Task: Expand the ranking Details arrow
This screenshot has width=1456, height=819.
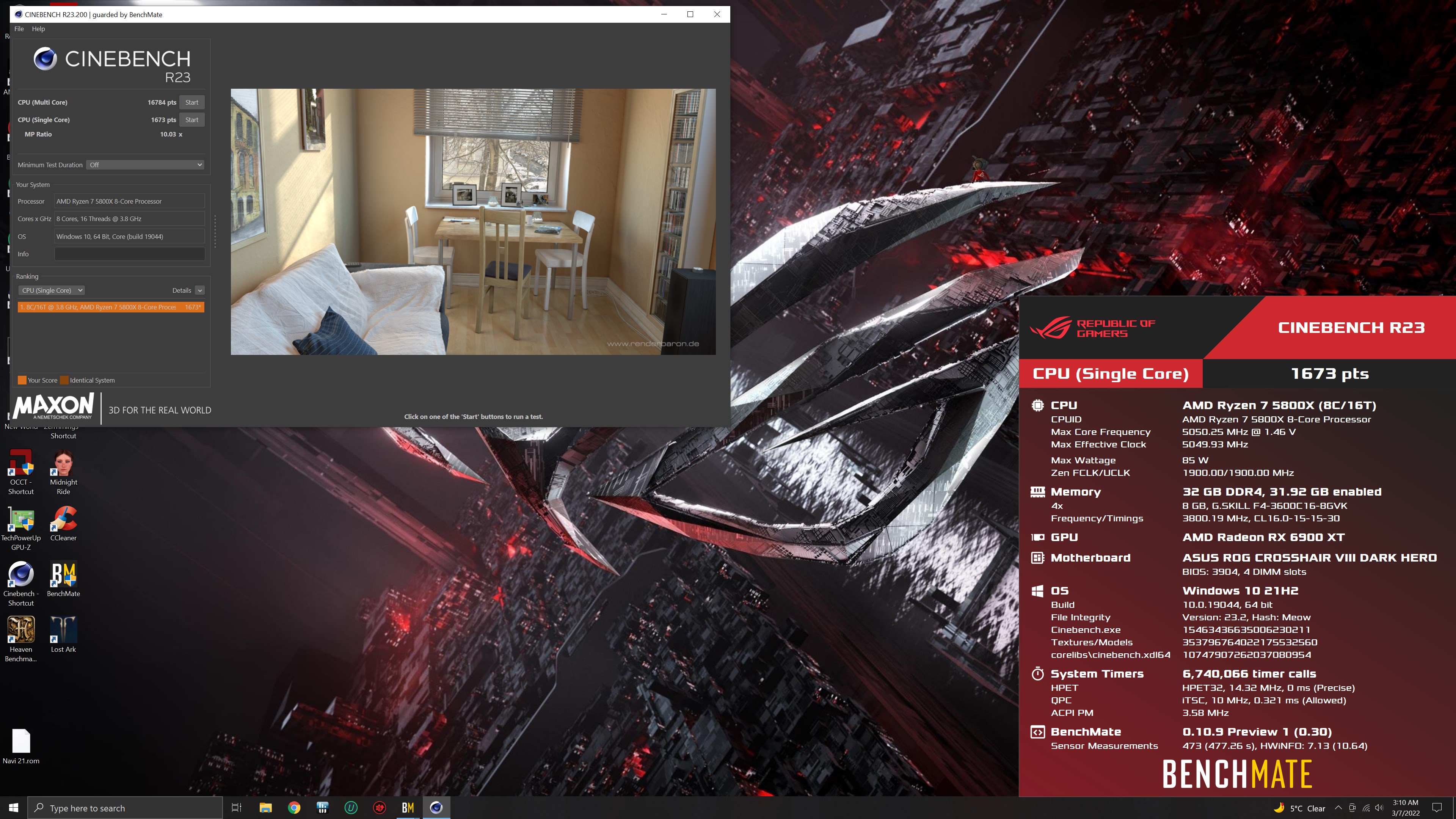Action: (x=199, y=290)
